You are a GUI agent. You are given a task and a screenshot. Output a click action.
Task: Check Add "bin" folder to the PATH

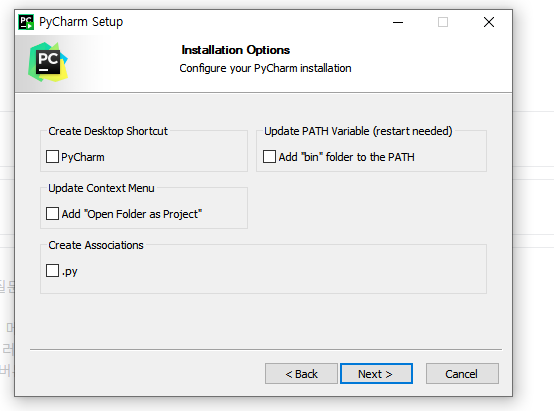(269, 157)
